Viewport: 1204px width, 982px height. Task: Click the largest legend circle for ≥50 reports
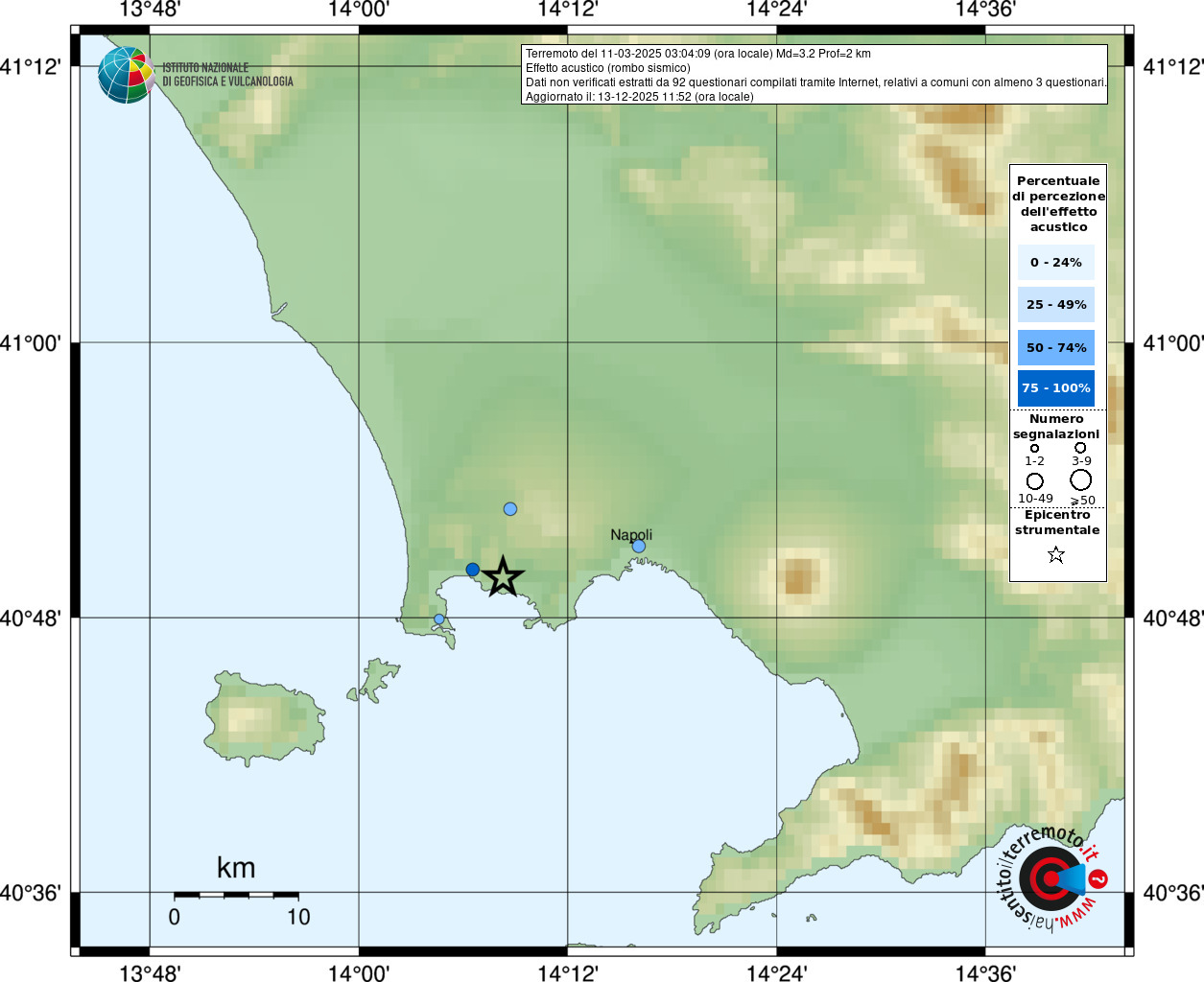[x=1081, y=479]
